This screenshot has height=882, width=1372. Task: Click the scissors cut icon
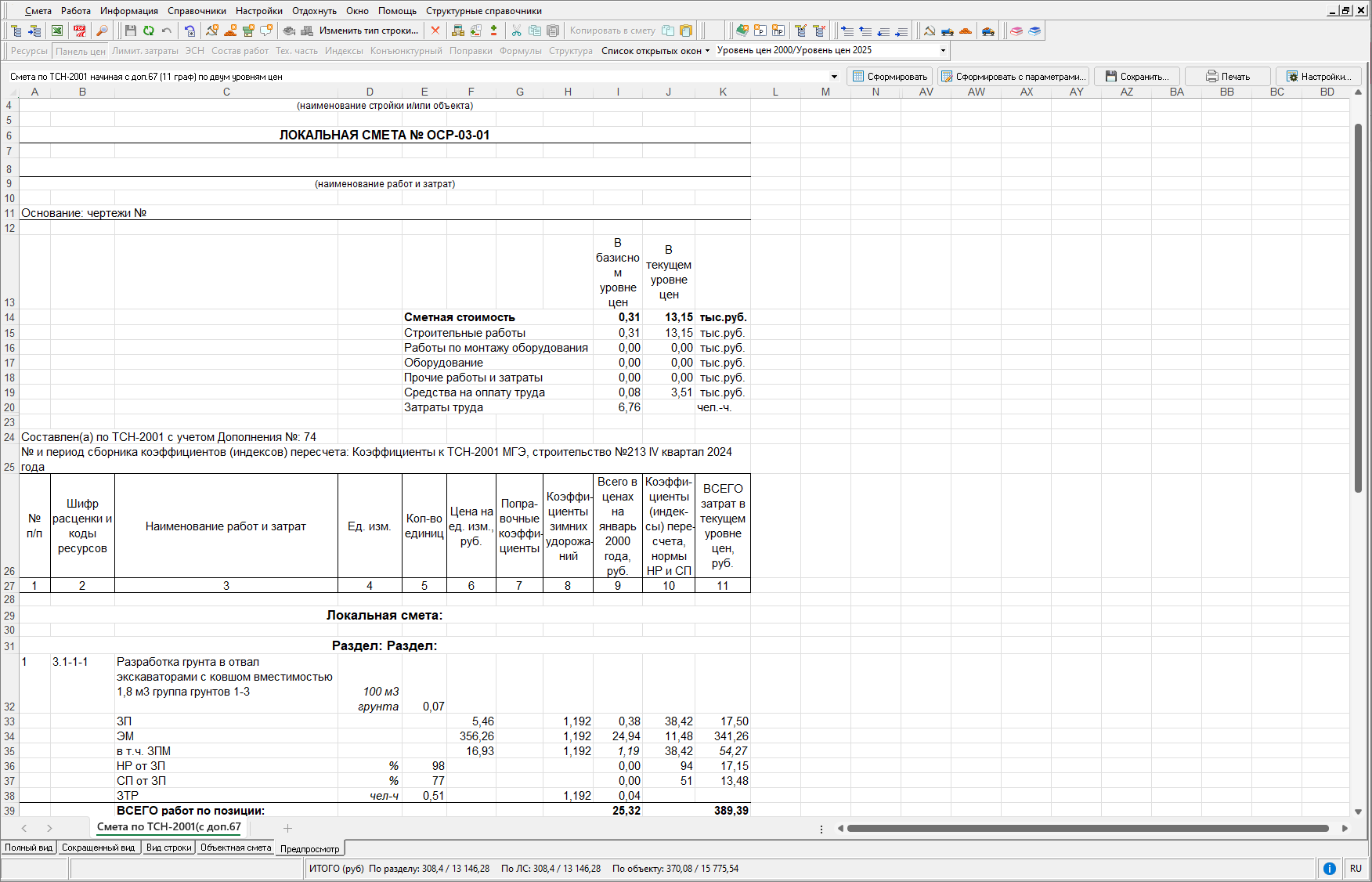[x=516, y=31]
